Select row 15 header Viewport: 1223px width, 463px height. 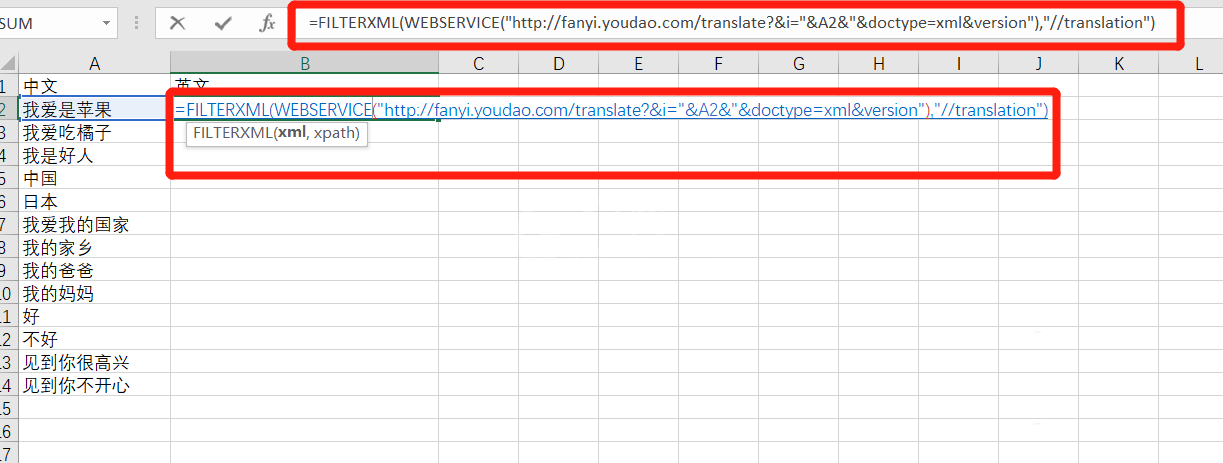pos(8,408)
